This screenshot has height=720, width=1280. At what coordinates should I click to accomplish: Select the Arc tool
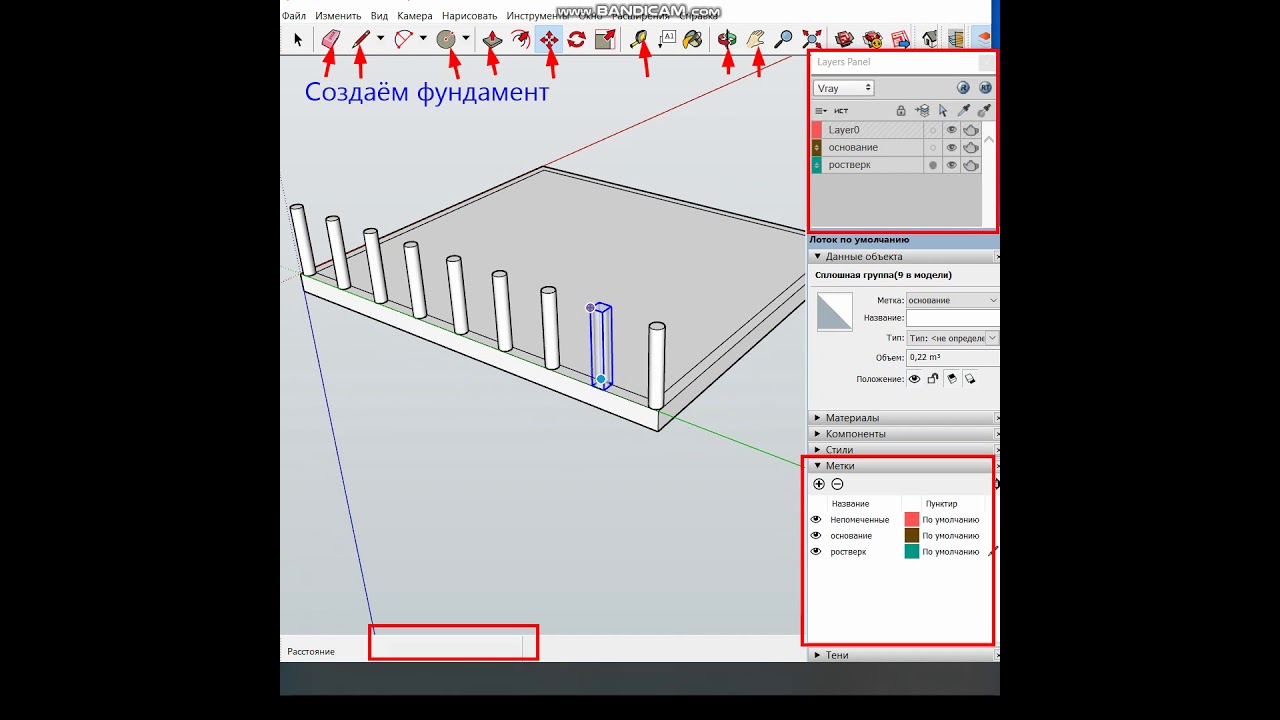tap(403, 39)
